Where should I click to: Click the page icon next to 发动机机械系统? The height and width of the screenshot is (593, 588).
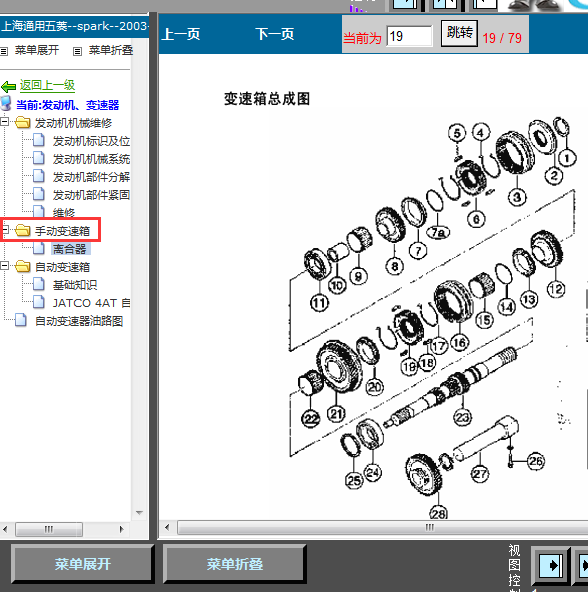pos(39,158)
